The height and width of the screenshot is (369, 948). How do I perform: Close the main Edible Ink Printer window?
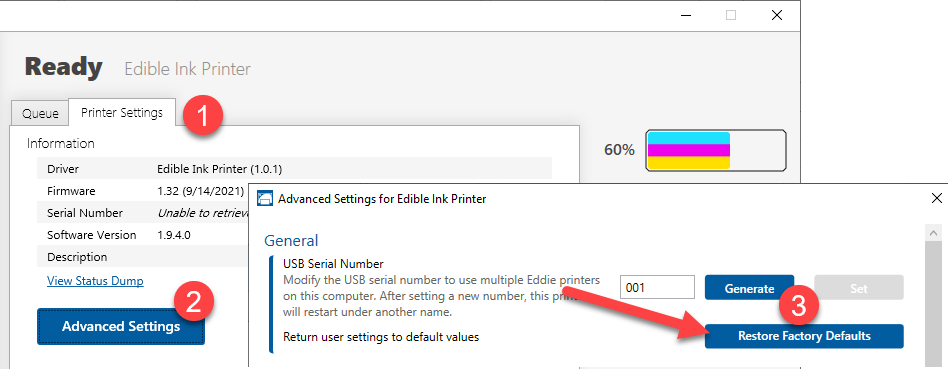pos(777,15)
